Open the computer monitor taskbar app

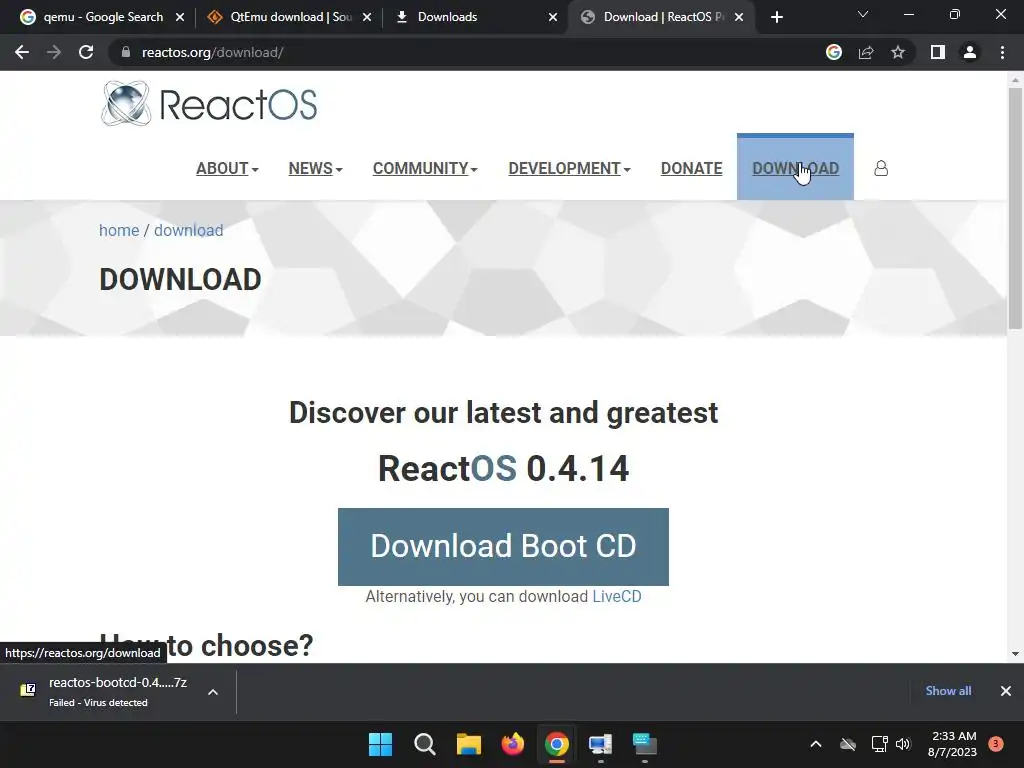[x=600, y=744]
